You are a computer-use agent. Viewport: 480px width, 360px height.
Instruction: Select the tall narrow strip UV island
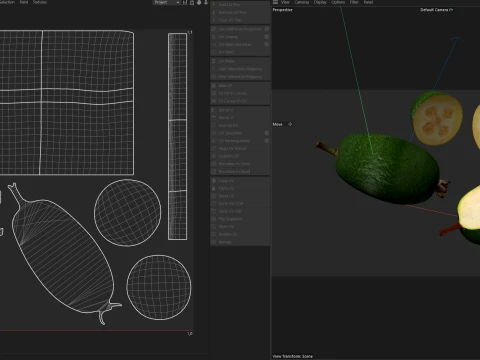click(177, 136)
